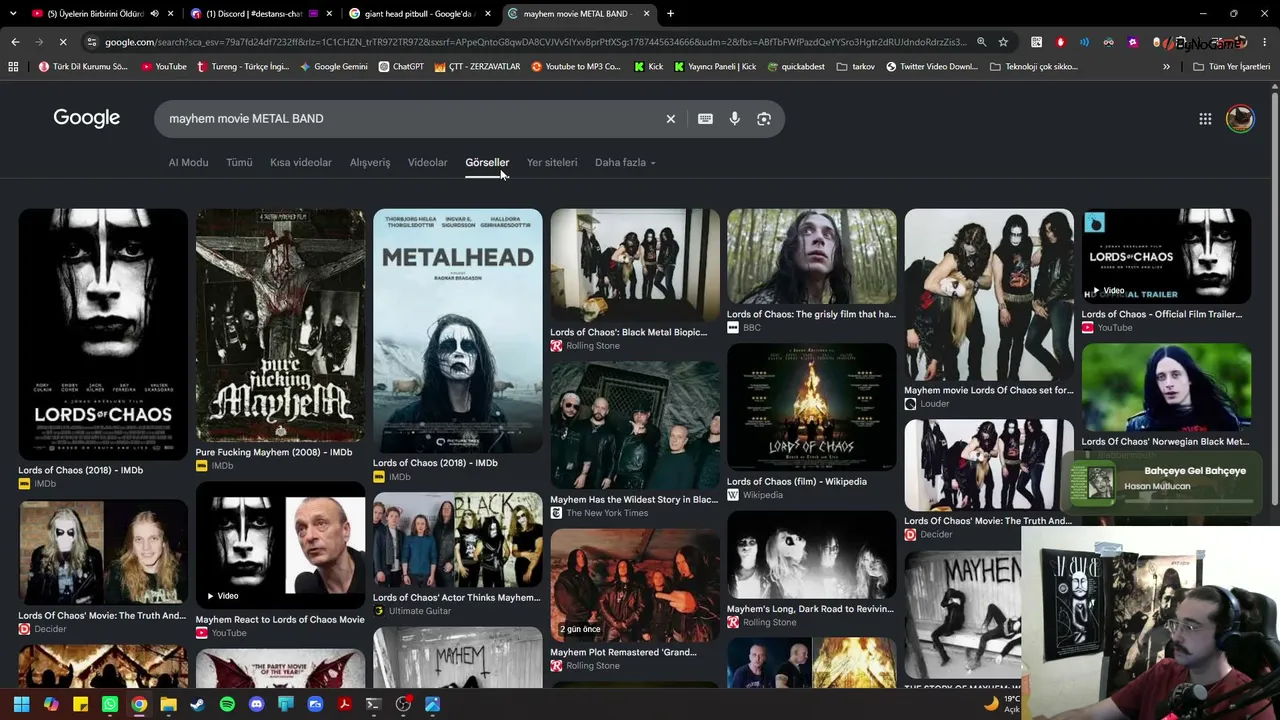Search by image with Google Lens icon
1280x720 pixels.
point(764,119)
